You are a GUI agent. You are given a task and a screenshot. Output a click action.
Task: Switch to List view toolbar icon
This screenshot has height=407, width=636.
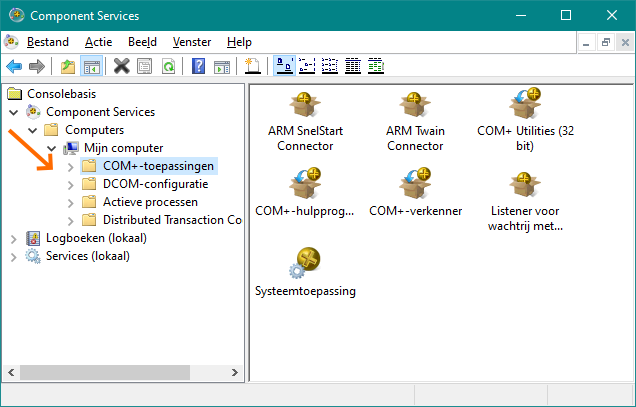pyautogui.click(x=330, y=66)
